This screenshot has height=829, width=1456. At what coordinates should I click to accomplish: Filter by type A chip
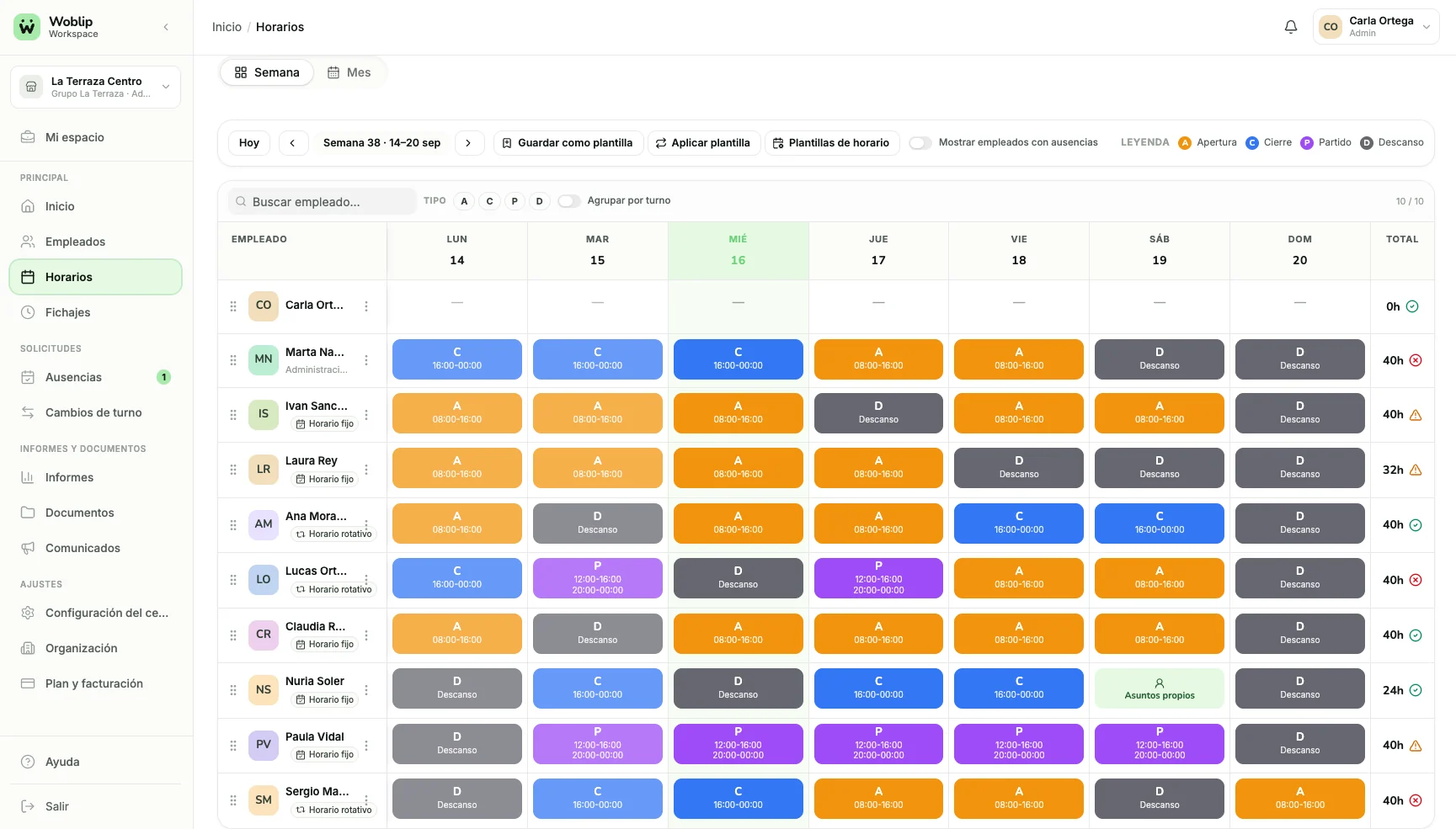(x=464, y=201)
